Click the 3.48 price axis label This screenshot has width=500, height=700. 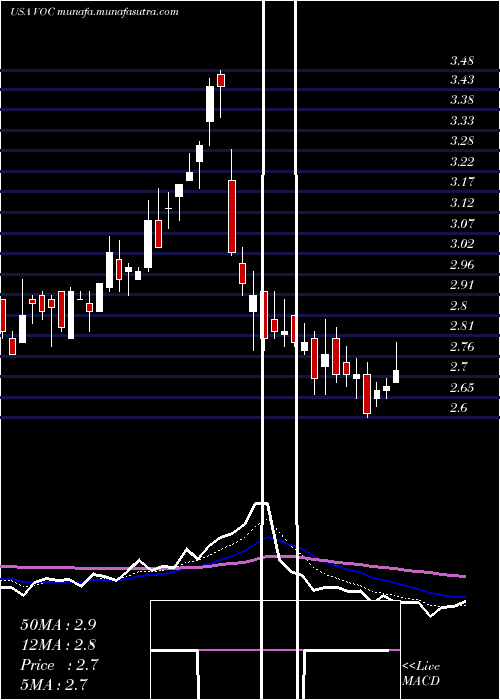click(462, 61)
